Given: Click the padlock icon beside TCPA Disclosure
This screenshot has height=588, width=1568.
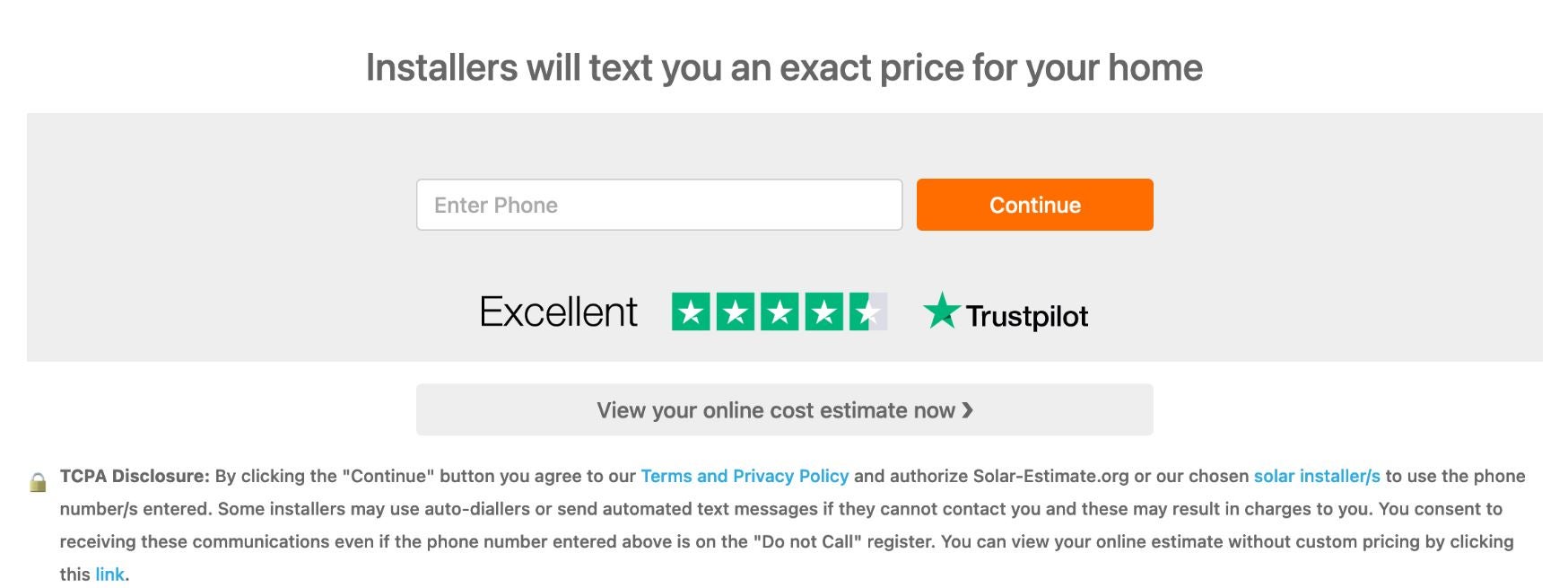Looking at the screenshot, I should 38,482.
